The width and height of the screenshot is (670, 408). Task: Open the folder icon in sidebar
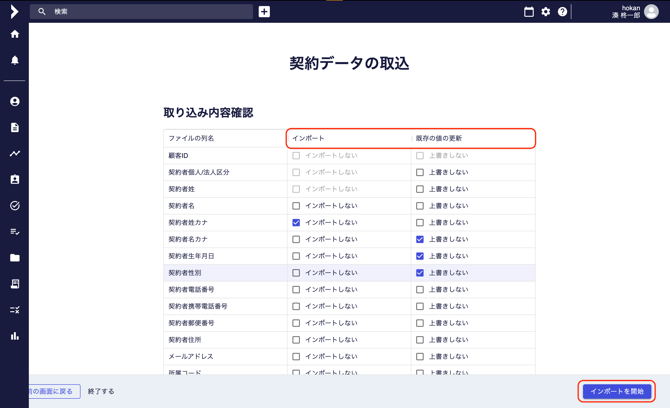[x=15, y=258]
